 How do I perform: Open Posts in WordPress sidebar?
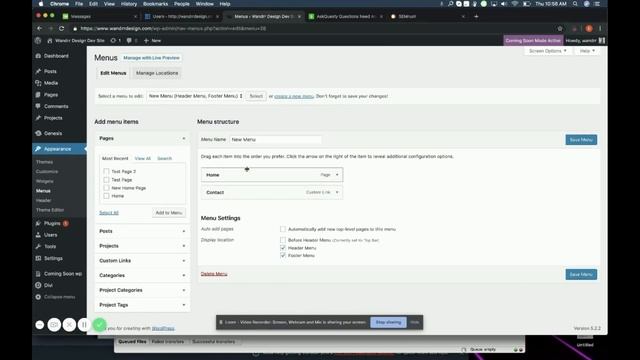pos(50,71)
